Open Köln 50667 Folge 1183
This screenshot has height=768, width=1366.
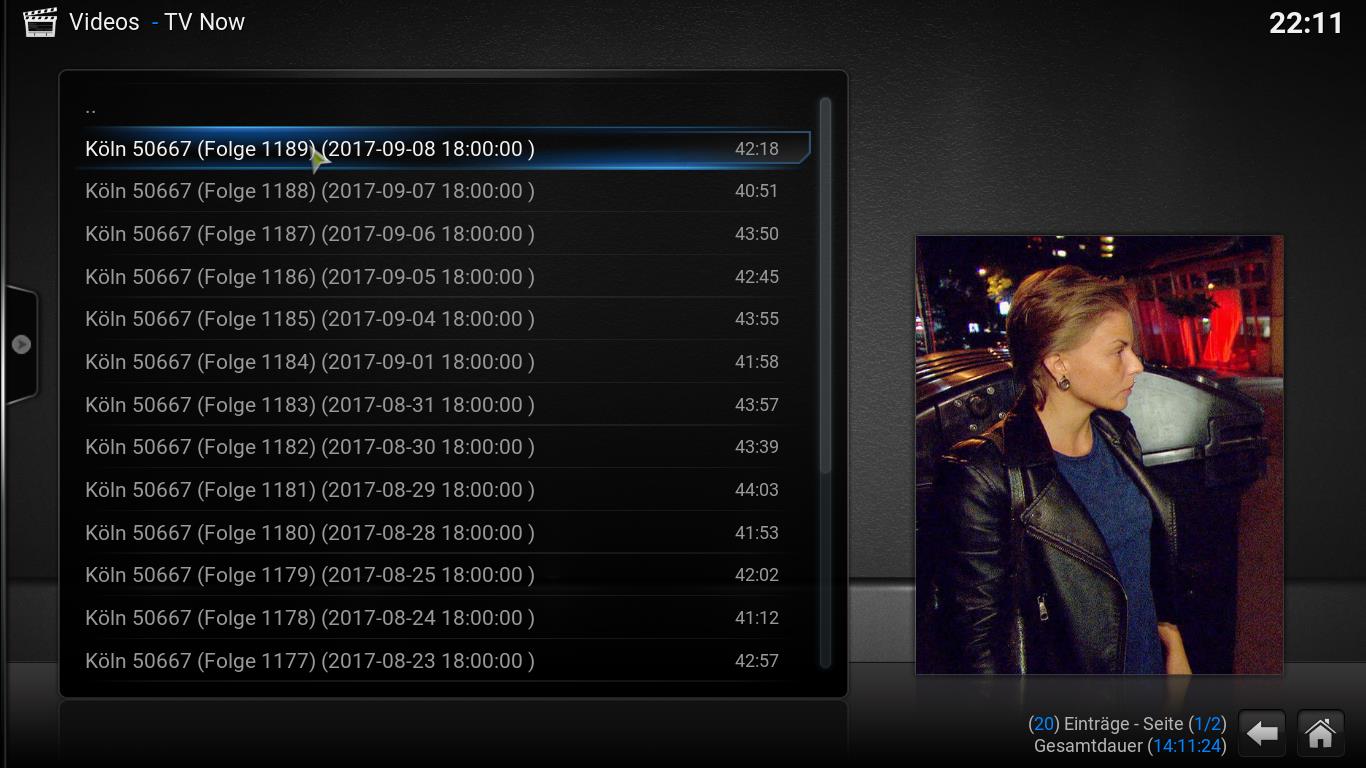(443, 405)
